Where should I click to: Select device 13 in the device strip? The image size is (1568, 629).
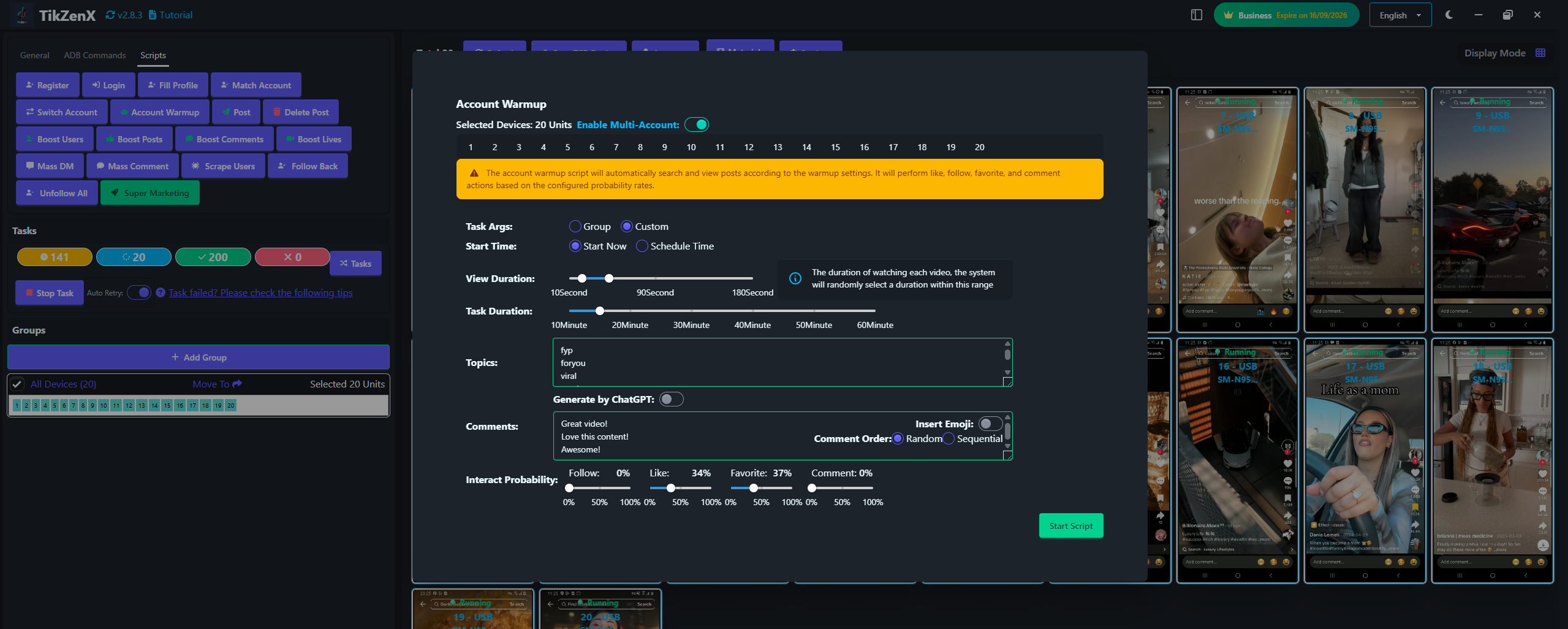(777, 147)
